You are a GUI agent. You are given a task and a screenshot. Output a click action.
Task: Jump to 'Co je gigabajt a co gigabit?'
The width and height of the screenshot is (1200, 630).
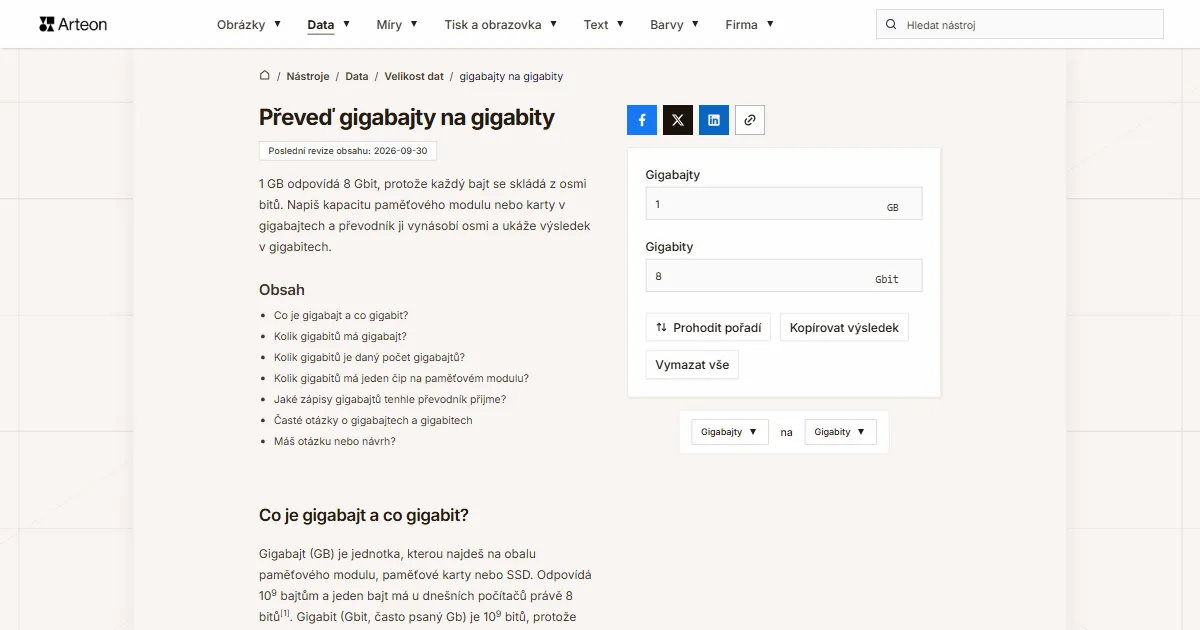click(341, 315)
